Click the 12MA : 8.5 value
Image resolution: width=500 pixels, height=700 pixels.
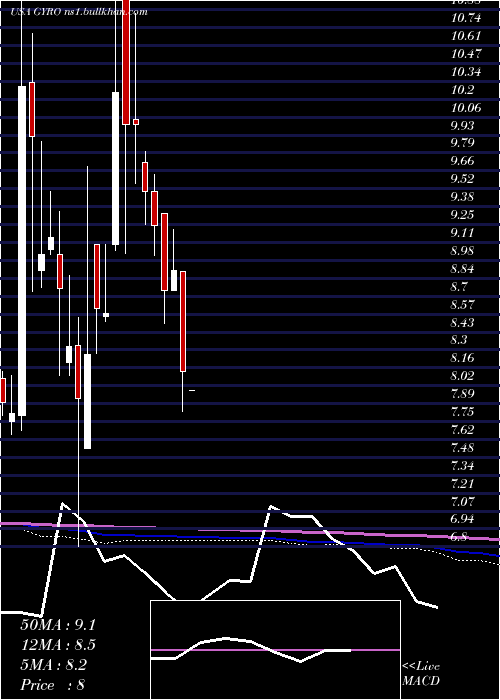[58, 645]
